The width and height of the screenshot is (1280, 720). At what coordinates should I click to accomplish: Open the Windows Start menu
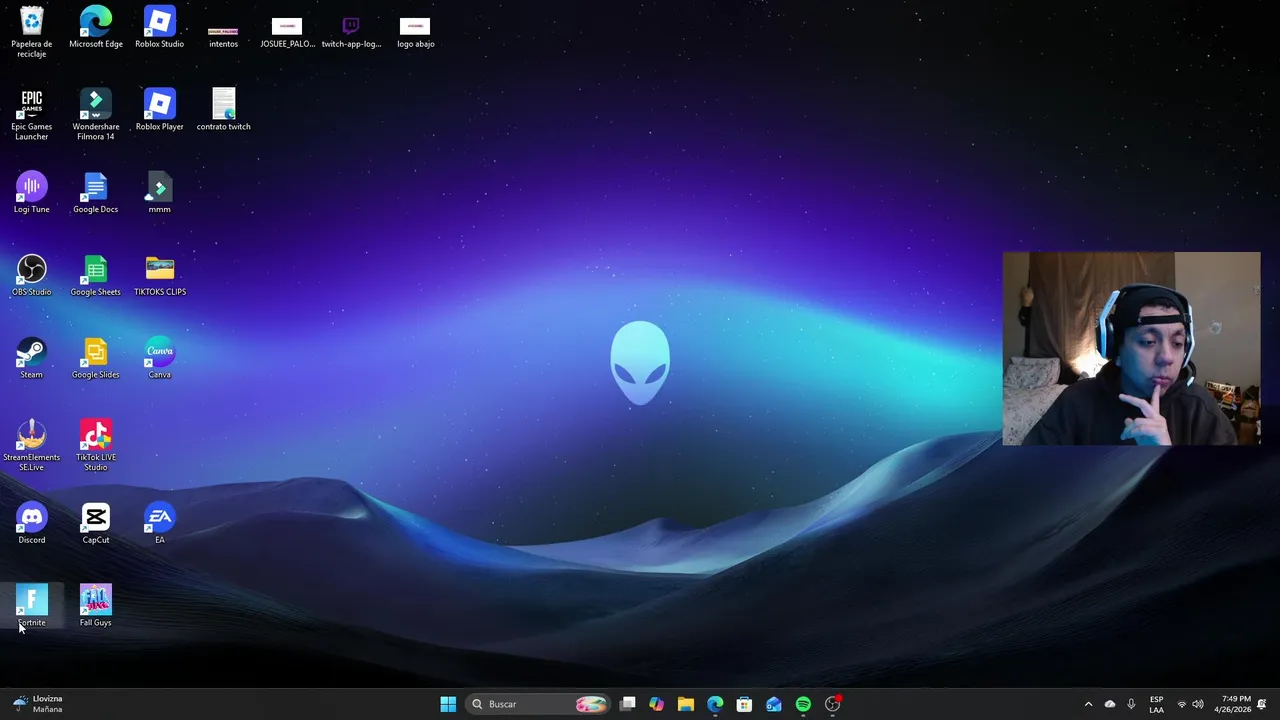[448, 704]
